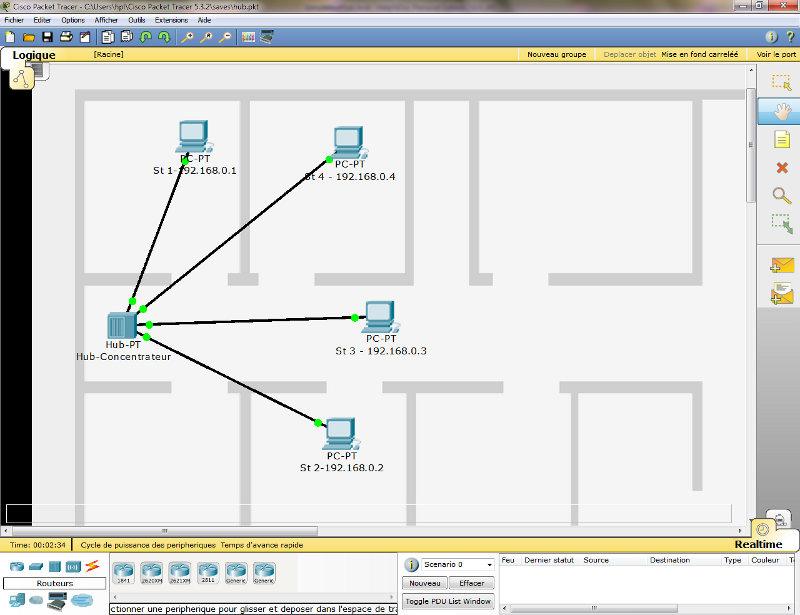This screenshot has width=800, height=615.
Task: Add a Simple PDU envelope
Action: tap(782, 265)
